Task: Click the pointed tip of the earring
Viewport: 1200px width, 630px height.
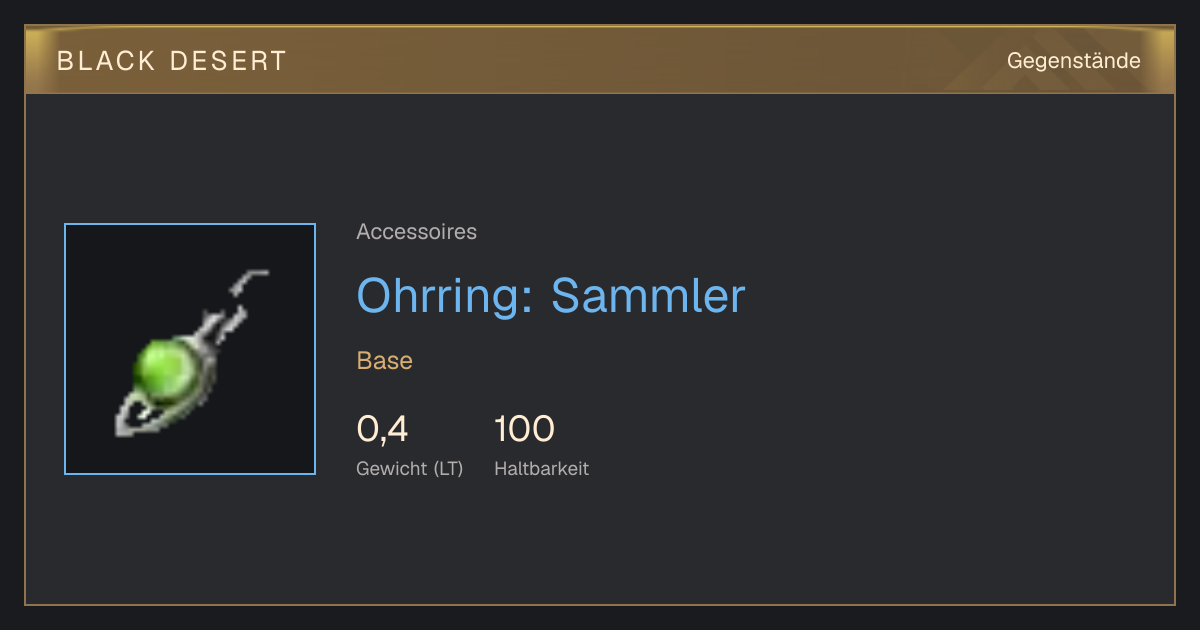Action: (129, 422)
